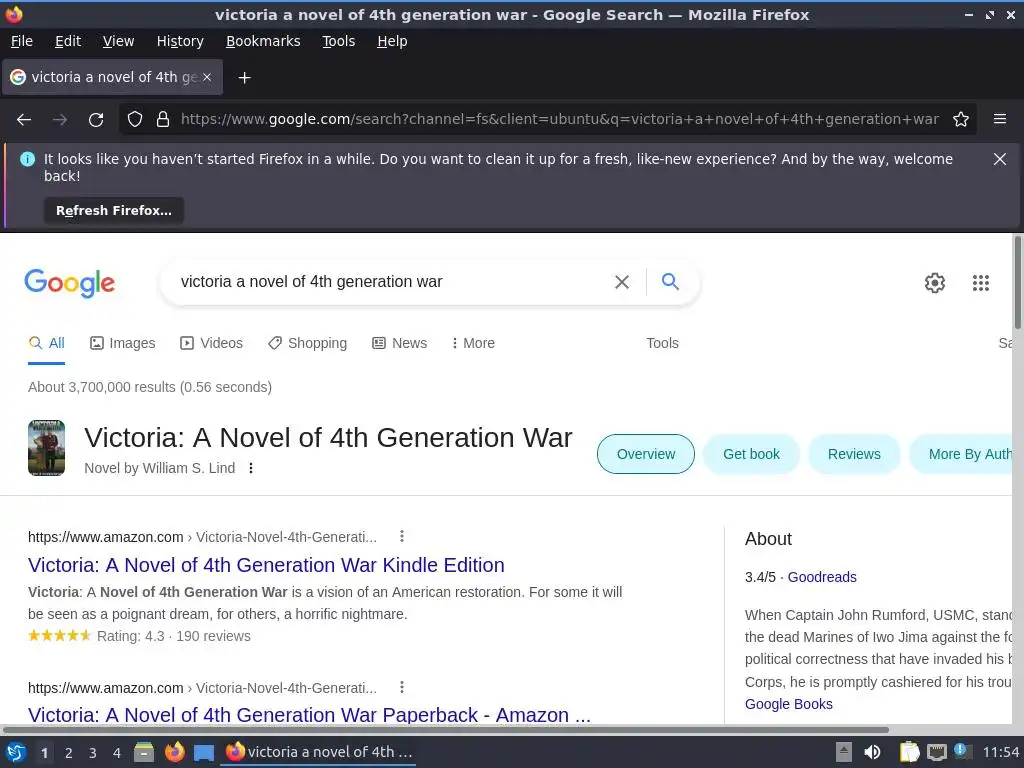
Task: Click the Google logo
Action: [70, 283]
